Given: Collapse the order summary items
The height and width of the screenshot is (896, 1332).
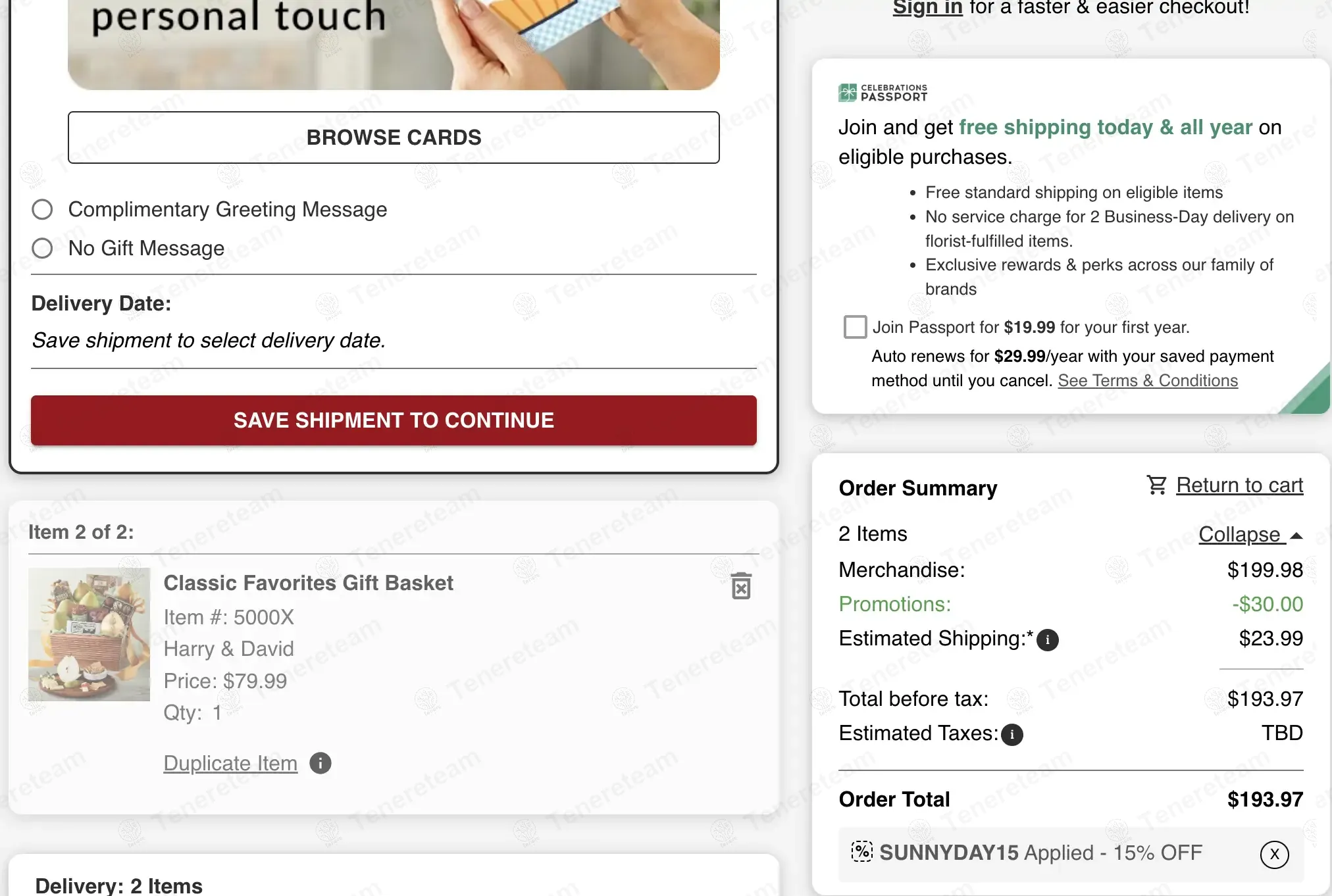Looking at the screenshot, I should coord(1239,534).
